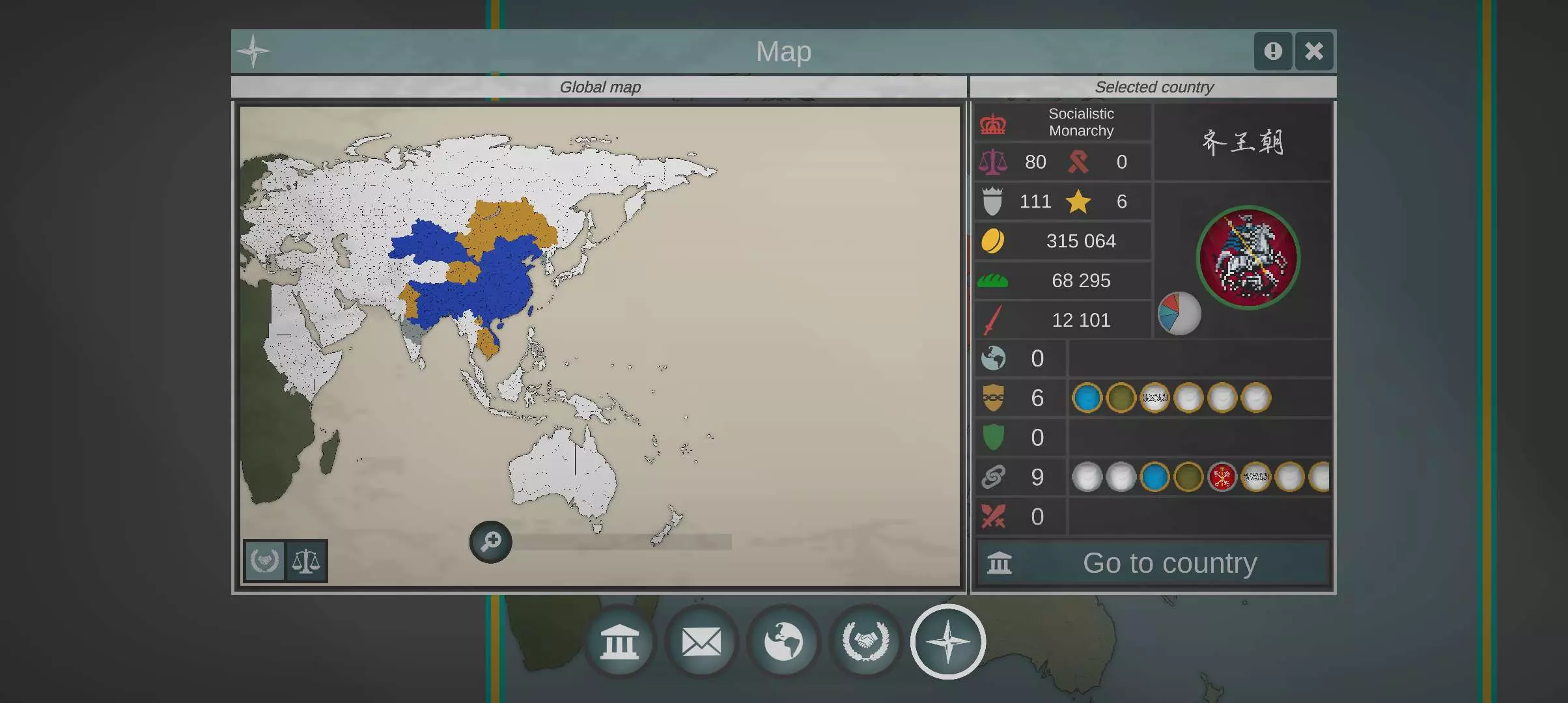Click the population pie chart icon

pos(1179,313)
